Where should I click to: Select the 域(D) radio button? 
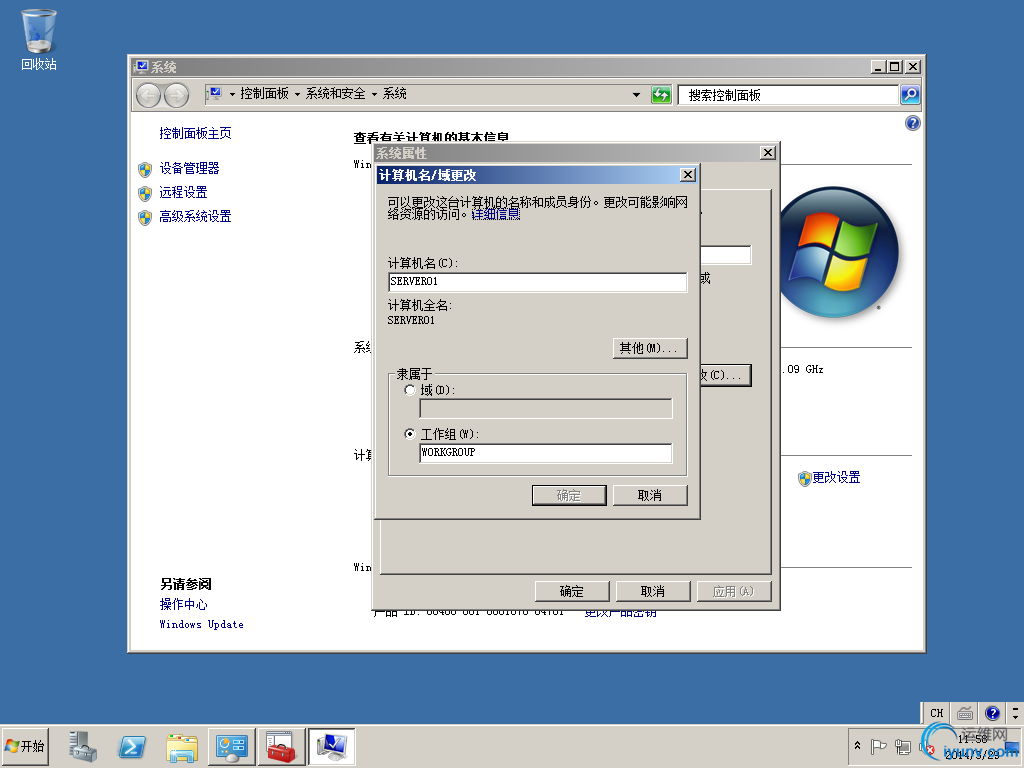pyautogui.click(x=410, y=390)
